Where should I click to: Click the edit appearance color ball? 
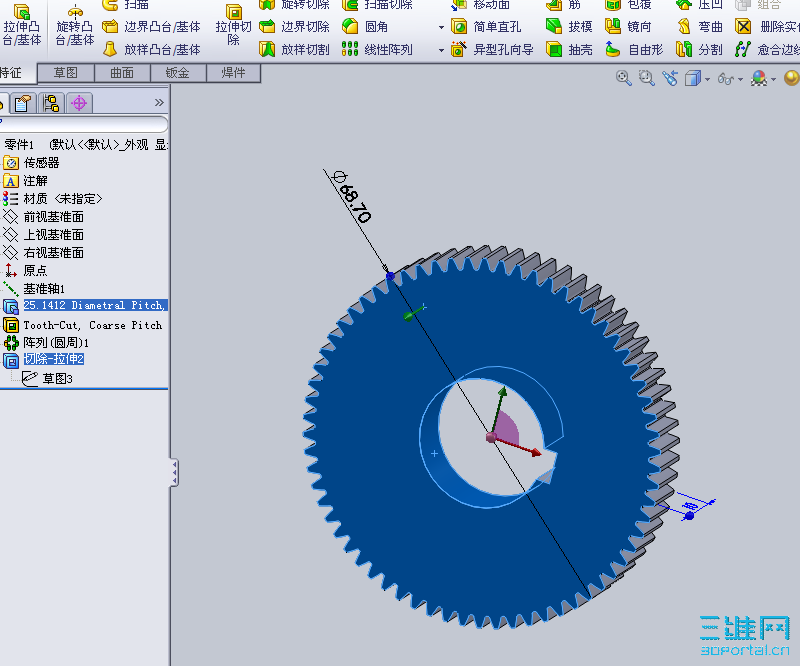coord(759,79)
